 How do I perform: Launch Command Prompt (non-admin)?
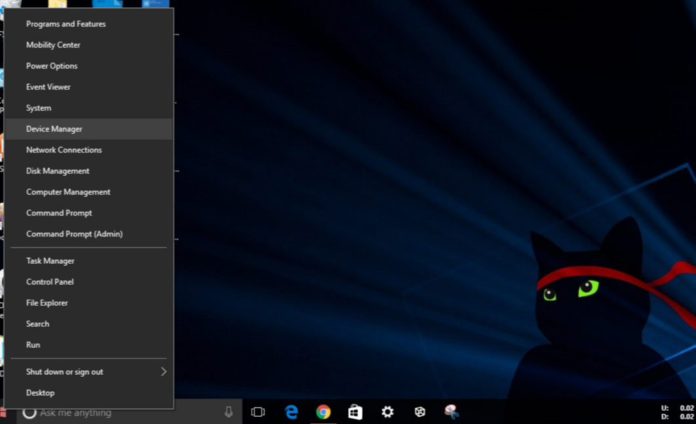coord(89,213)
